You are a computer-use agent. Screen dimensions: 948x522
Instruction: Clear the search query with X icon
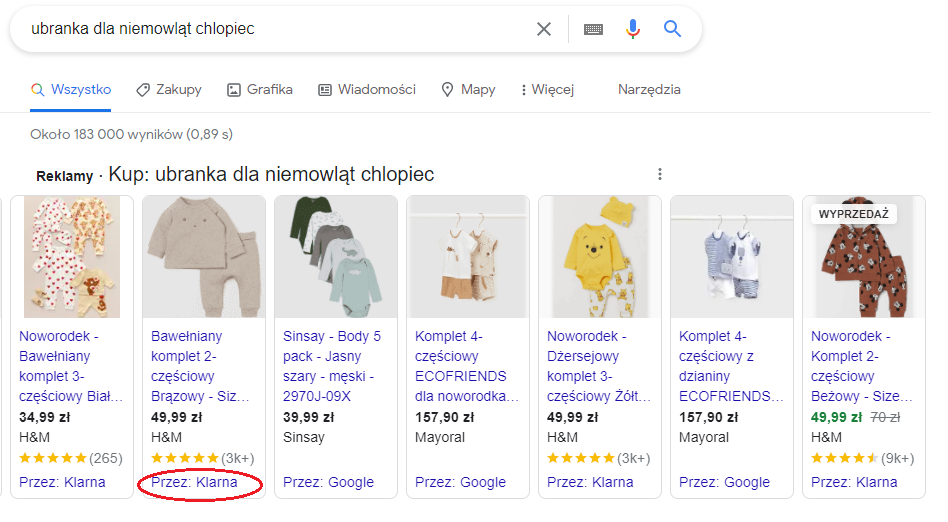544,29
